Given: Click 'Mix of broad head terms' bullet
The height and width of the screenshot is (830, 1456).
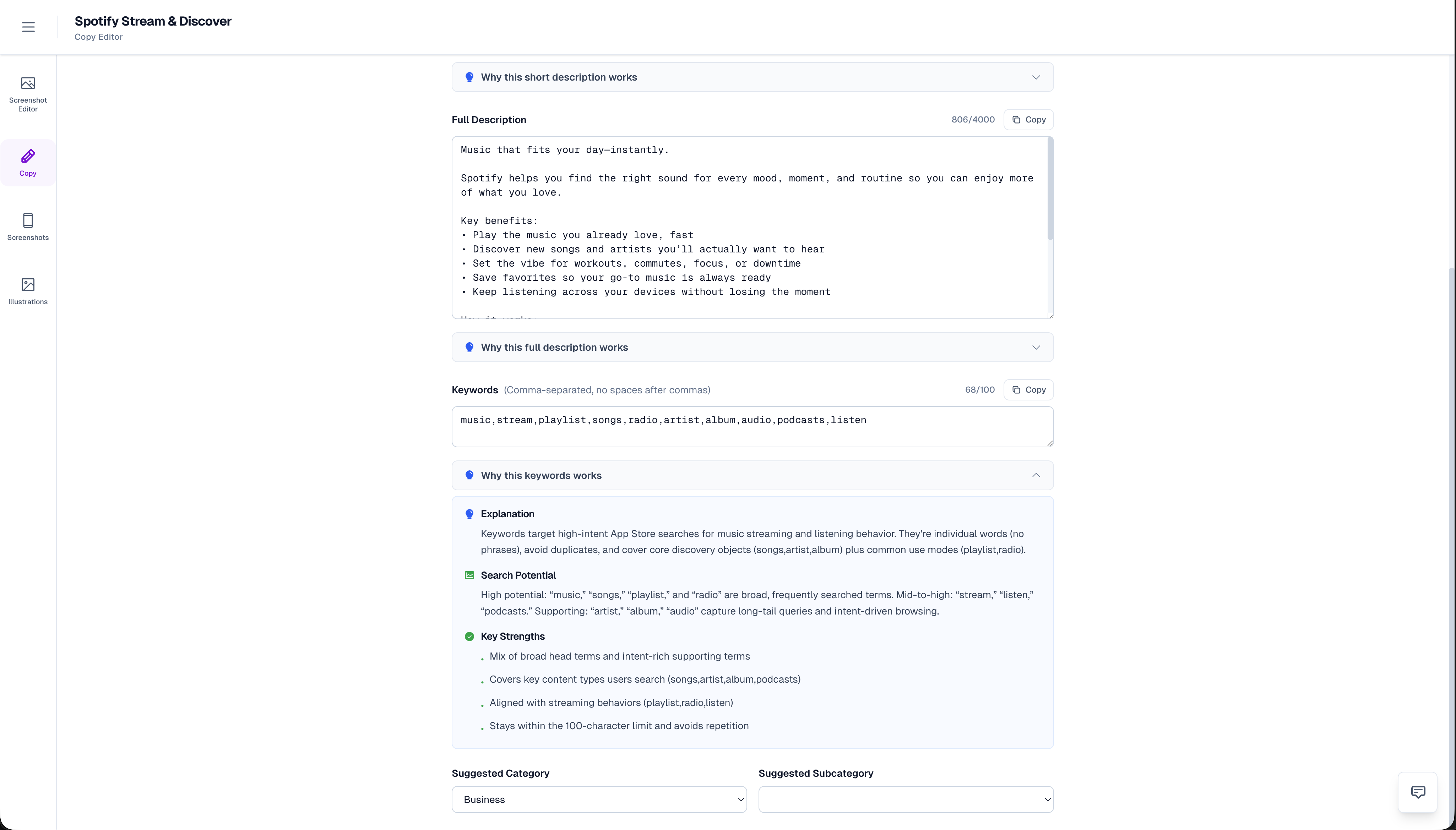Looking at the screenshot, I should click(620, 657).
